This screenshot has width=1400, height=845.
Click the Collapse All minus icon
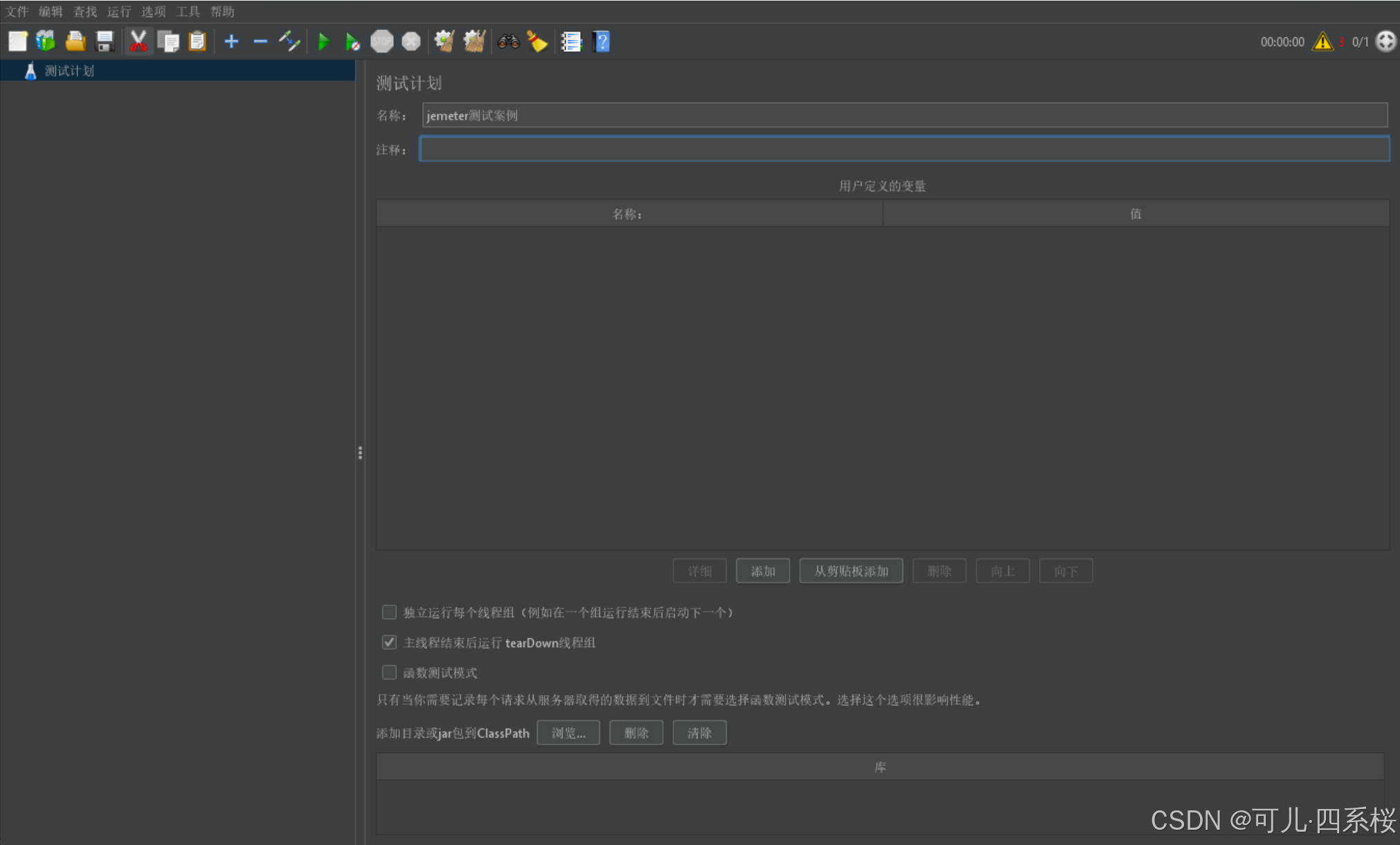click(x=260, y=42)
